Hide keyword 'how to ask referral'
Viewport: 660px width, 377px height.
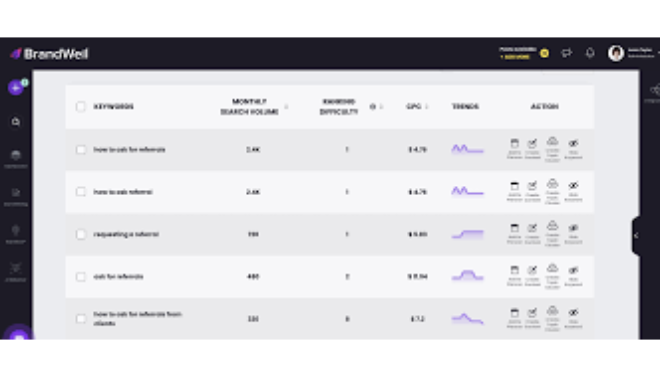[x=573, y=191]
